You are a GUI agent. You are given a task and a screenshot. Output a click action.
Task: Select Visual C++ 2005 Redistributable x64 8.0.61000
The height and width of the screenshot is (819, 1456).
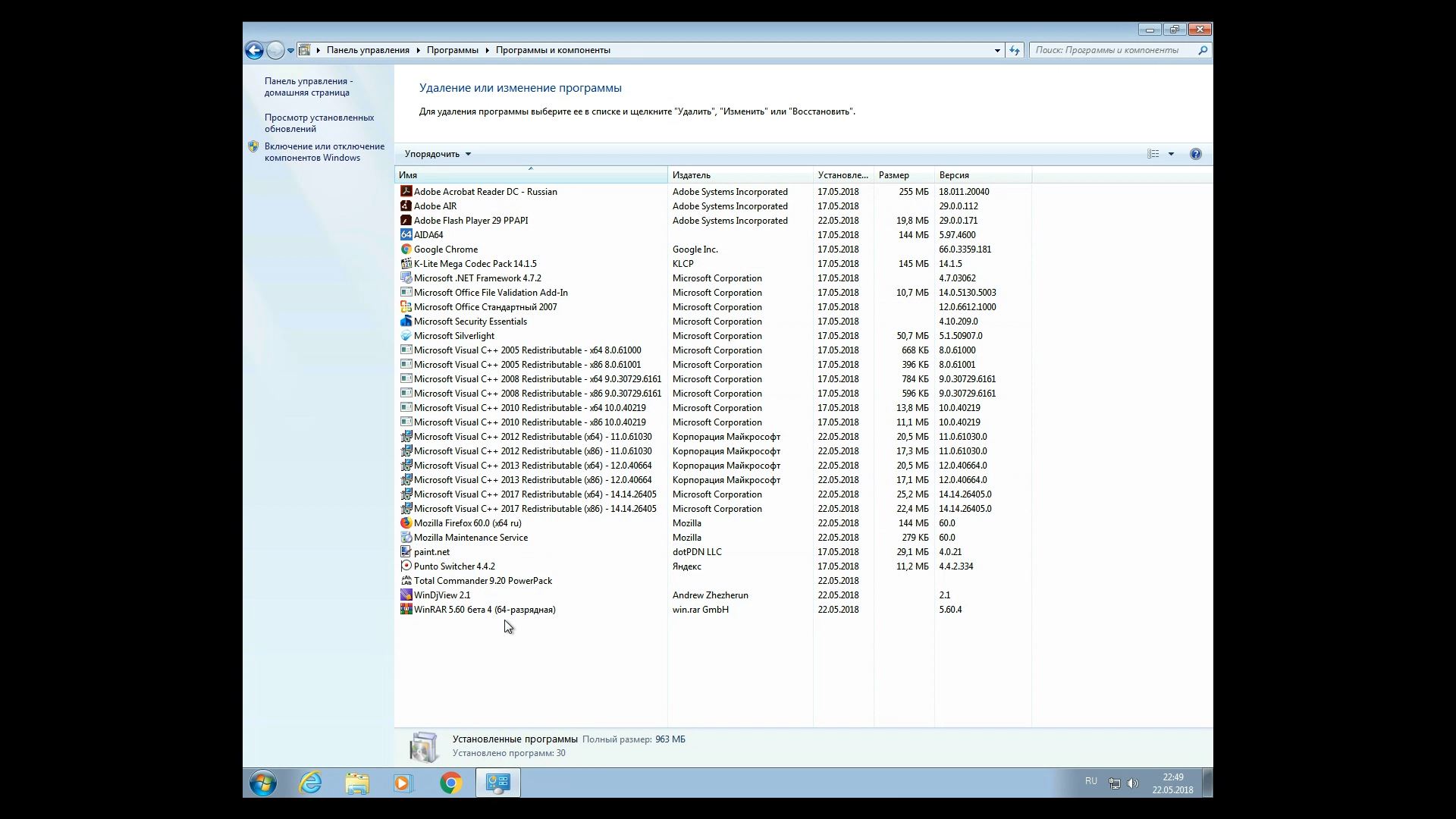tap(713, 350)
